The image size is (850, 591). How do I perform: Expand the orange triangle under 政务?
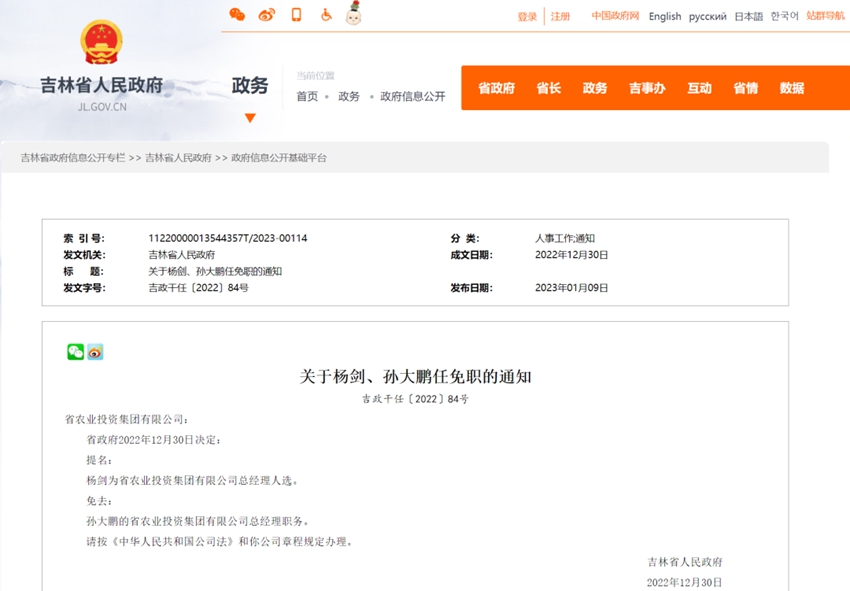pos(250,118)
